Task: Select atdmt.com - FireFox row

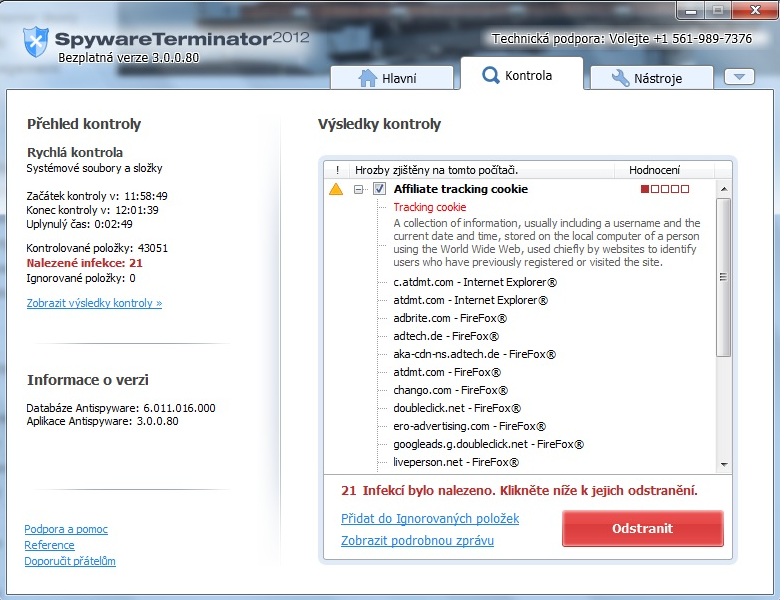Action: [447, 372]
